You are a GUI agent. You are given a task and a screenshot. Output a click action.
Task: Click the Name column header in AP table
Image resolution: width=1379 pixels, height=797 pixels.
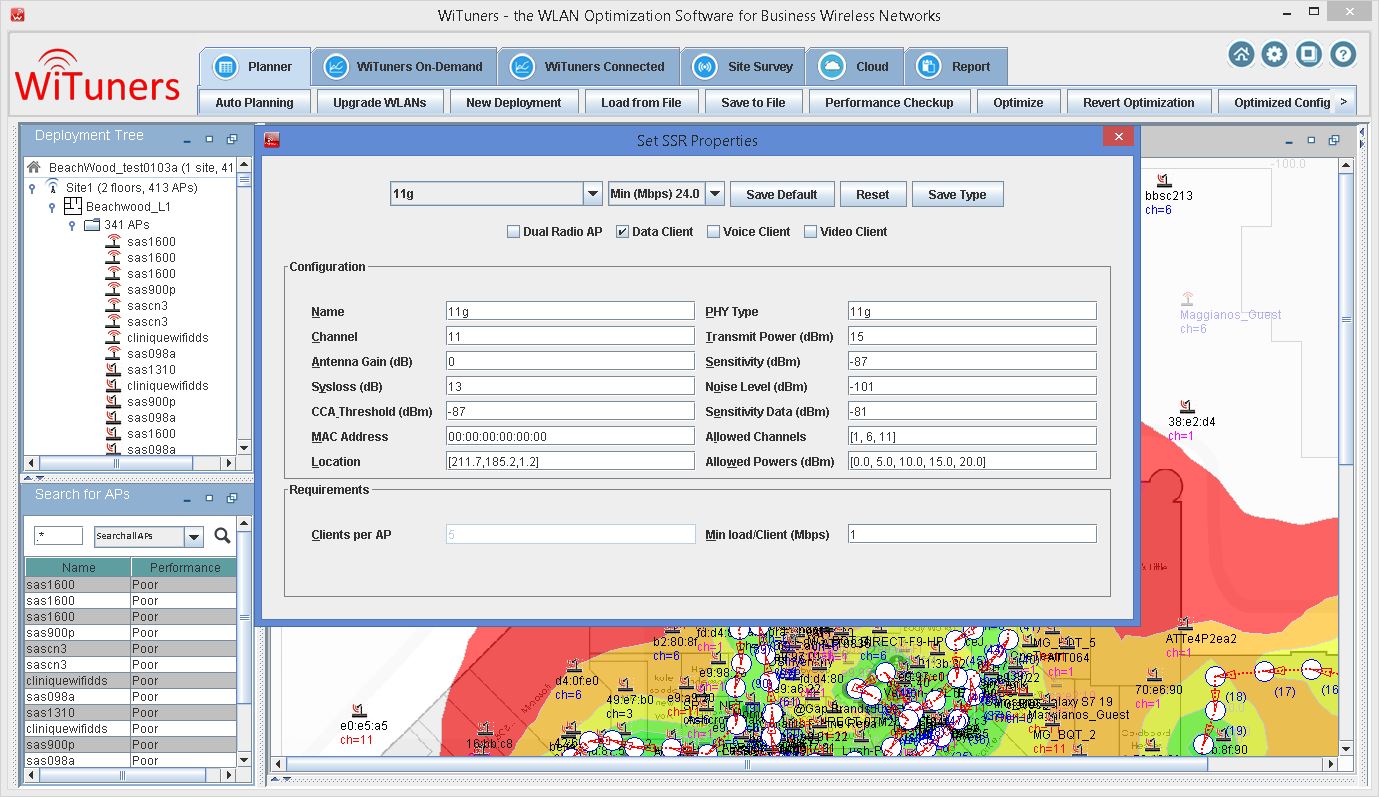(x=78, y=567)
